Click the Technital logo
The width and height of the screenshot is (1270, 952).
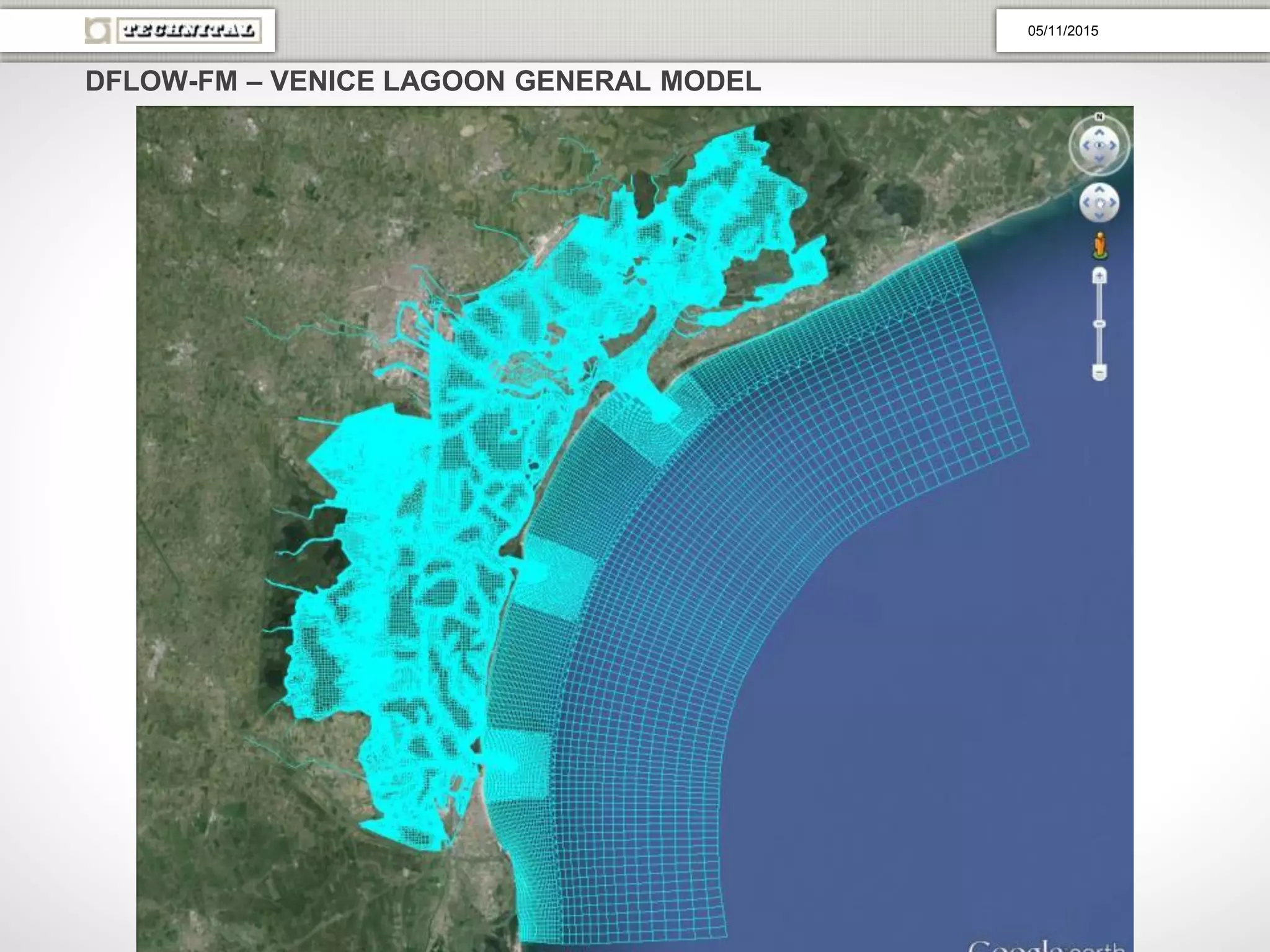coord(174,30)
